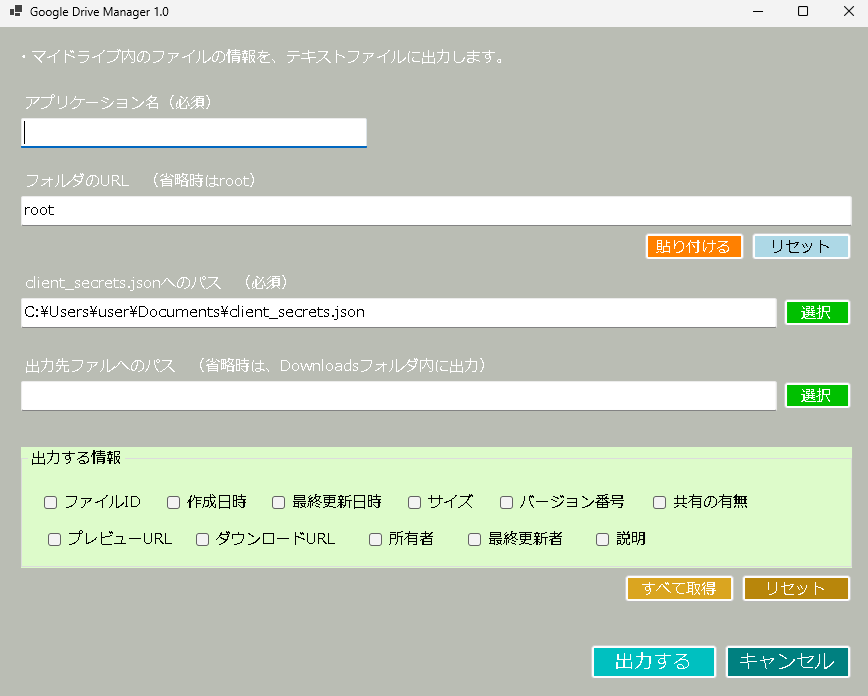Image resolution: width=868 pixels, height=696 pixels.
Task: Click the light blue リセット button
Action: coord(801,246)
